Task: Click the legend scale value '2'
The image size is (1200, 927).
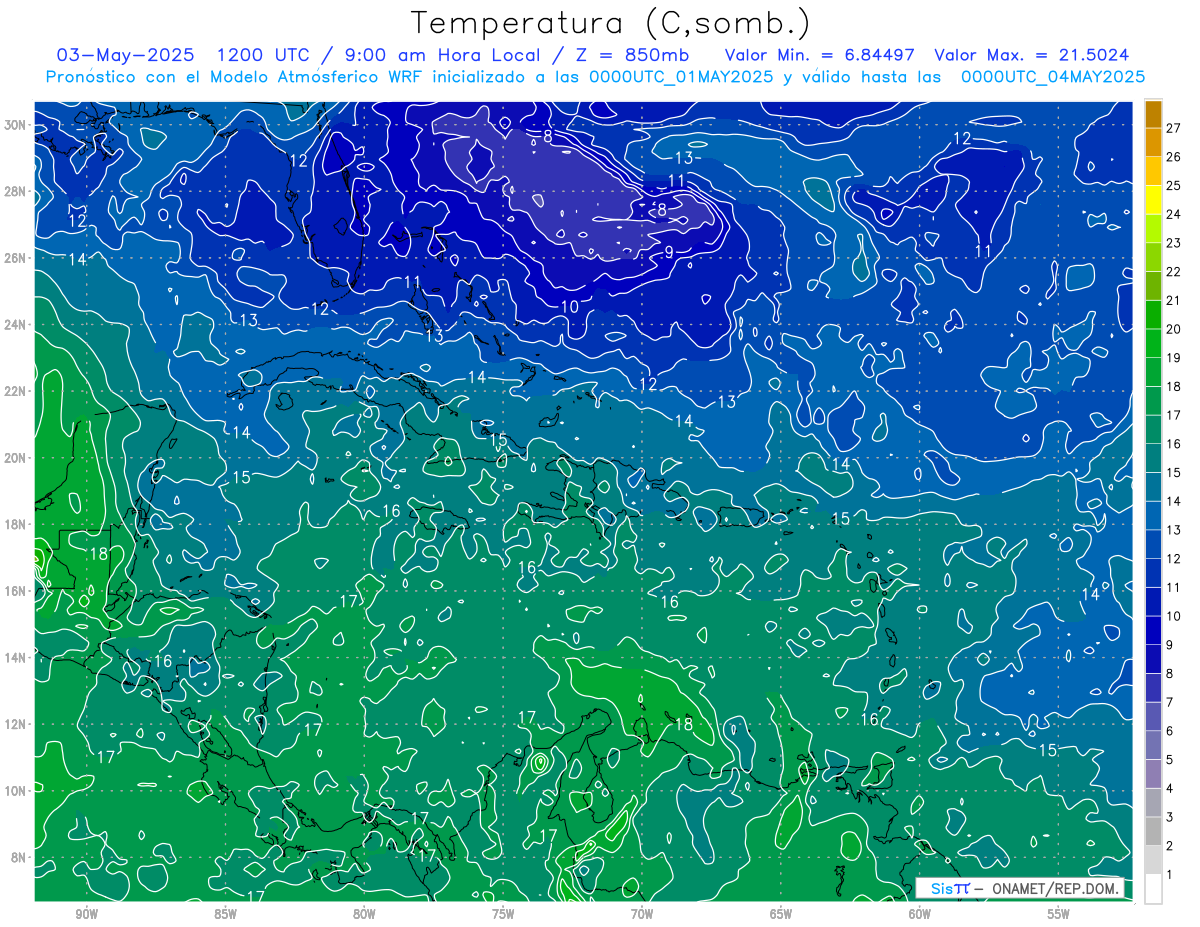Action: (x=1170, y=846)
